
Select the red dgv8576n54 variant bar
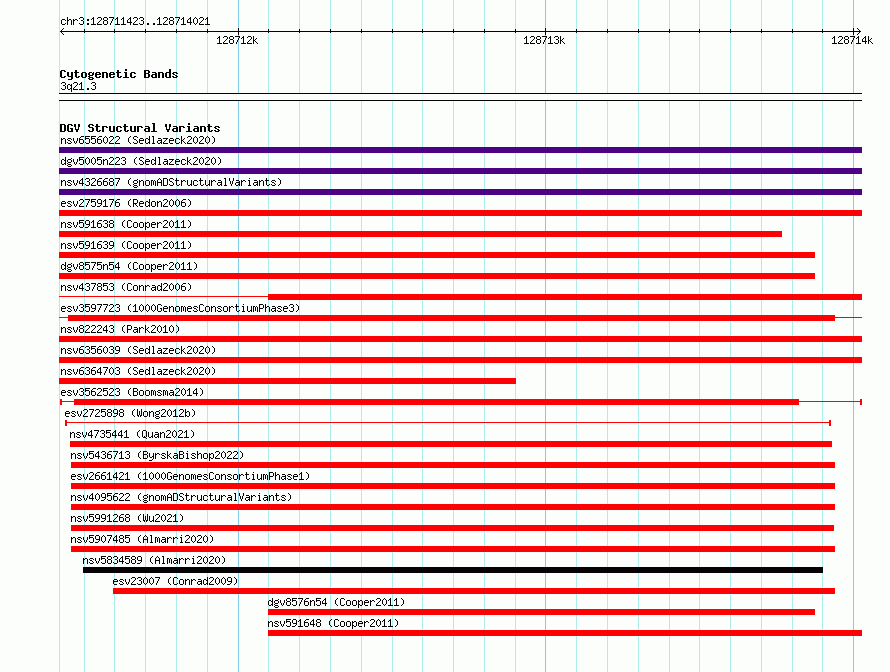(x=541, y=612)
